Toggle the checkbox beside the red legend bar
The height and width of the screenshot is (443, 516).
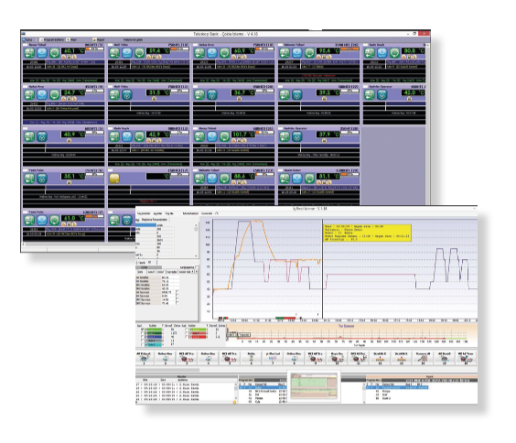187,337
